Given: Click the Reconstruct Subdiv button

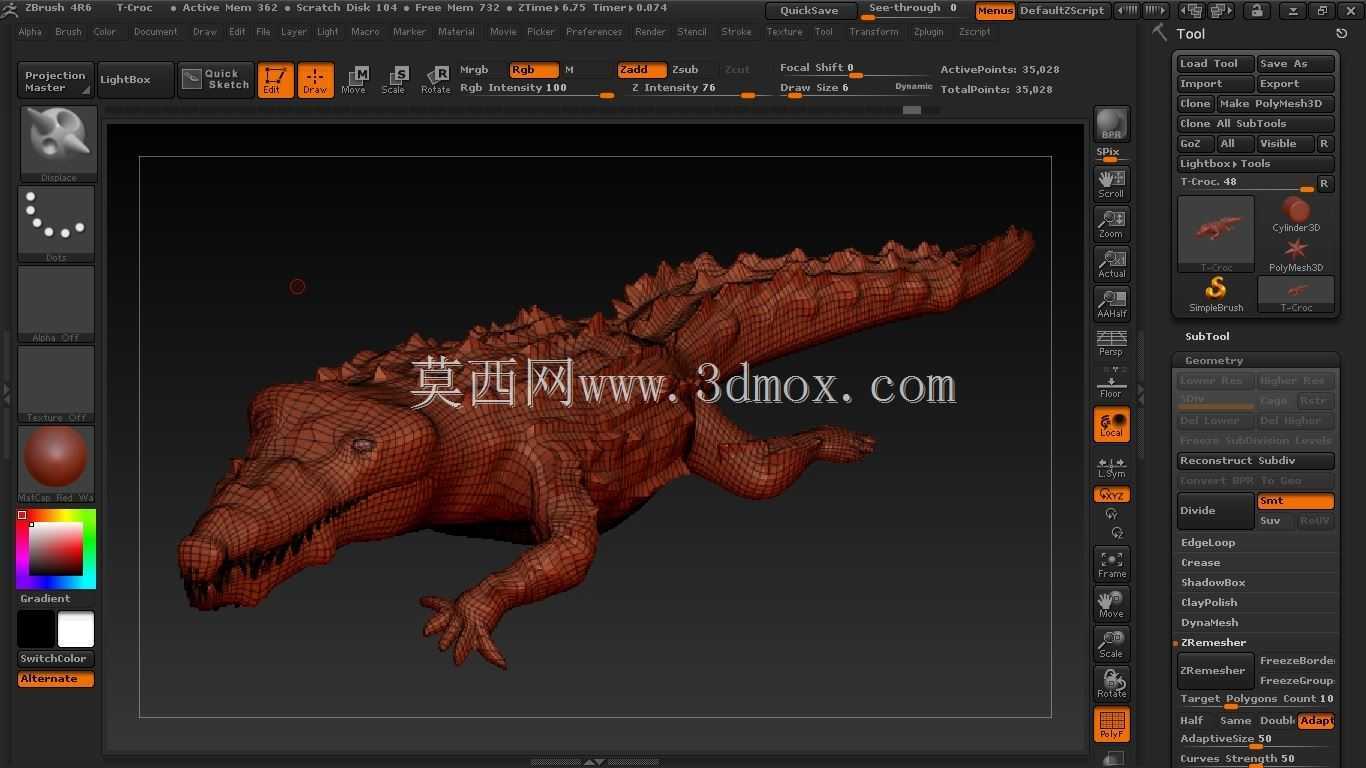Looking at the screenshot, I should click(1255, 461).
